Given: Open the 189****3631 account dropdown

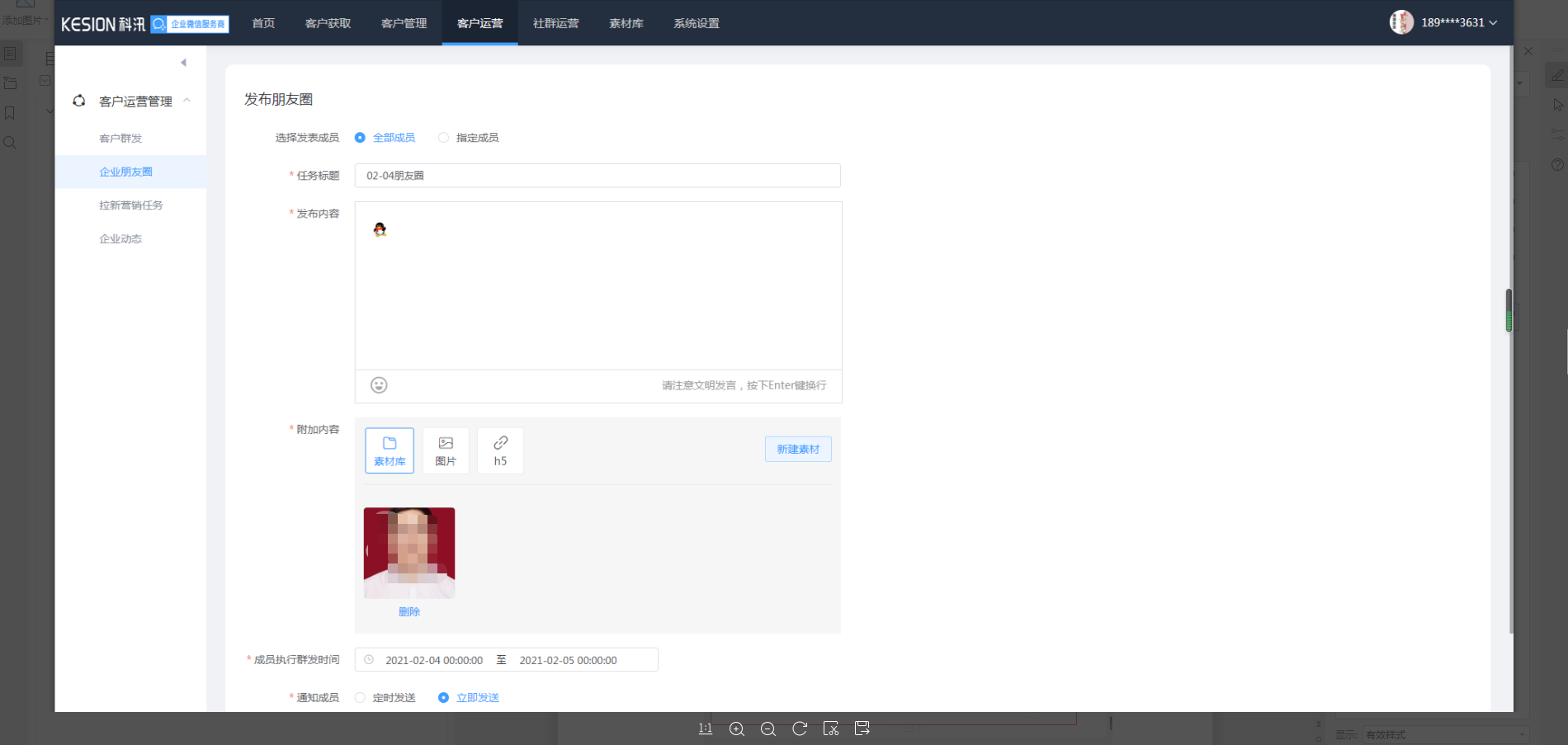Looking at the screenshot, I should (x=1458, y=23).
